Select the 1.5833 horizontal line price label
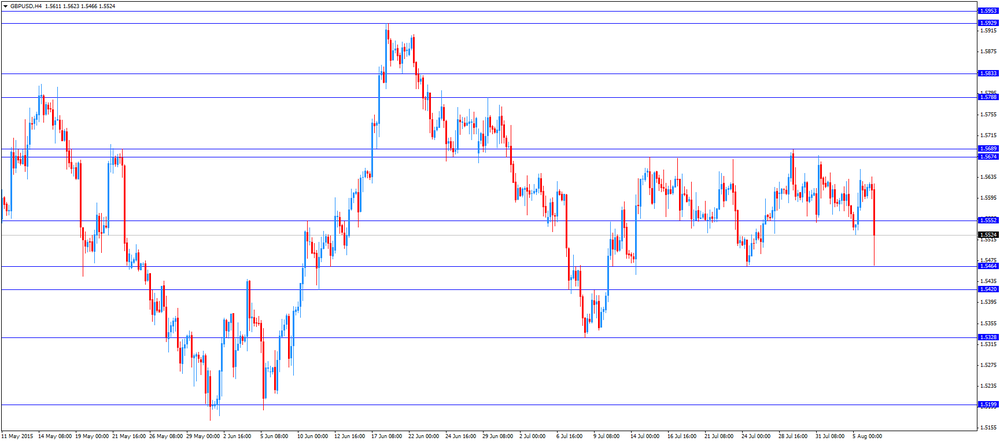This screenshot has height=441, width=1000. pos(987,73)
